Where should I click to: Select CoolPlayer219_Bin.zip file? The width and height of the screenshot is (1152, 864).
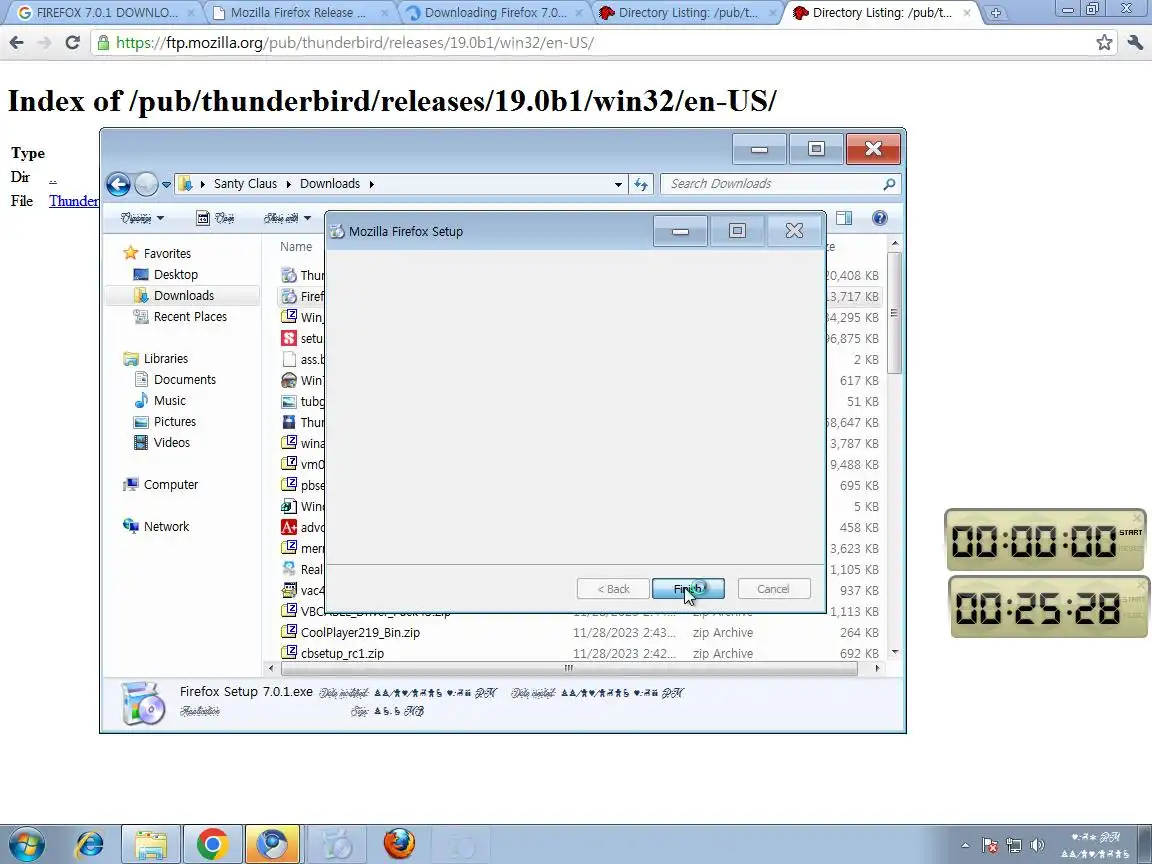point(360,633)
